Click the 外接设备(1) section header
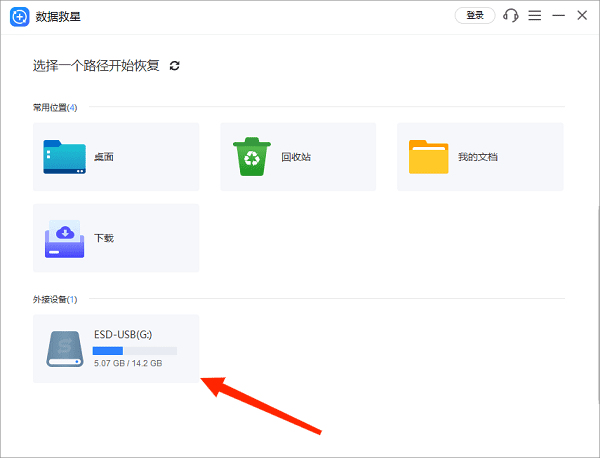Image resolution: width=600 pixels, height=458 pixels. [55, 299]
